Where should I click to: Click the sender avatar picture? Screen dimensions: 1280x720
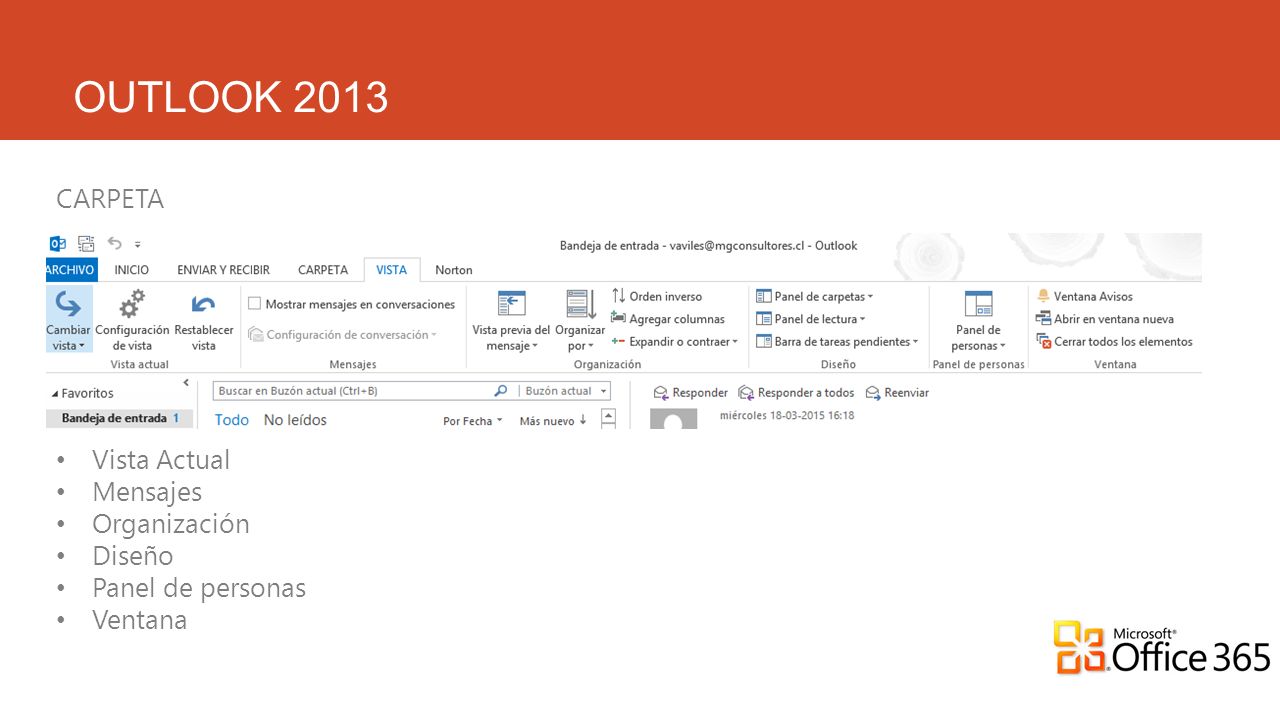point(673,419)
